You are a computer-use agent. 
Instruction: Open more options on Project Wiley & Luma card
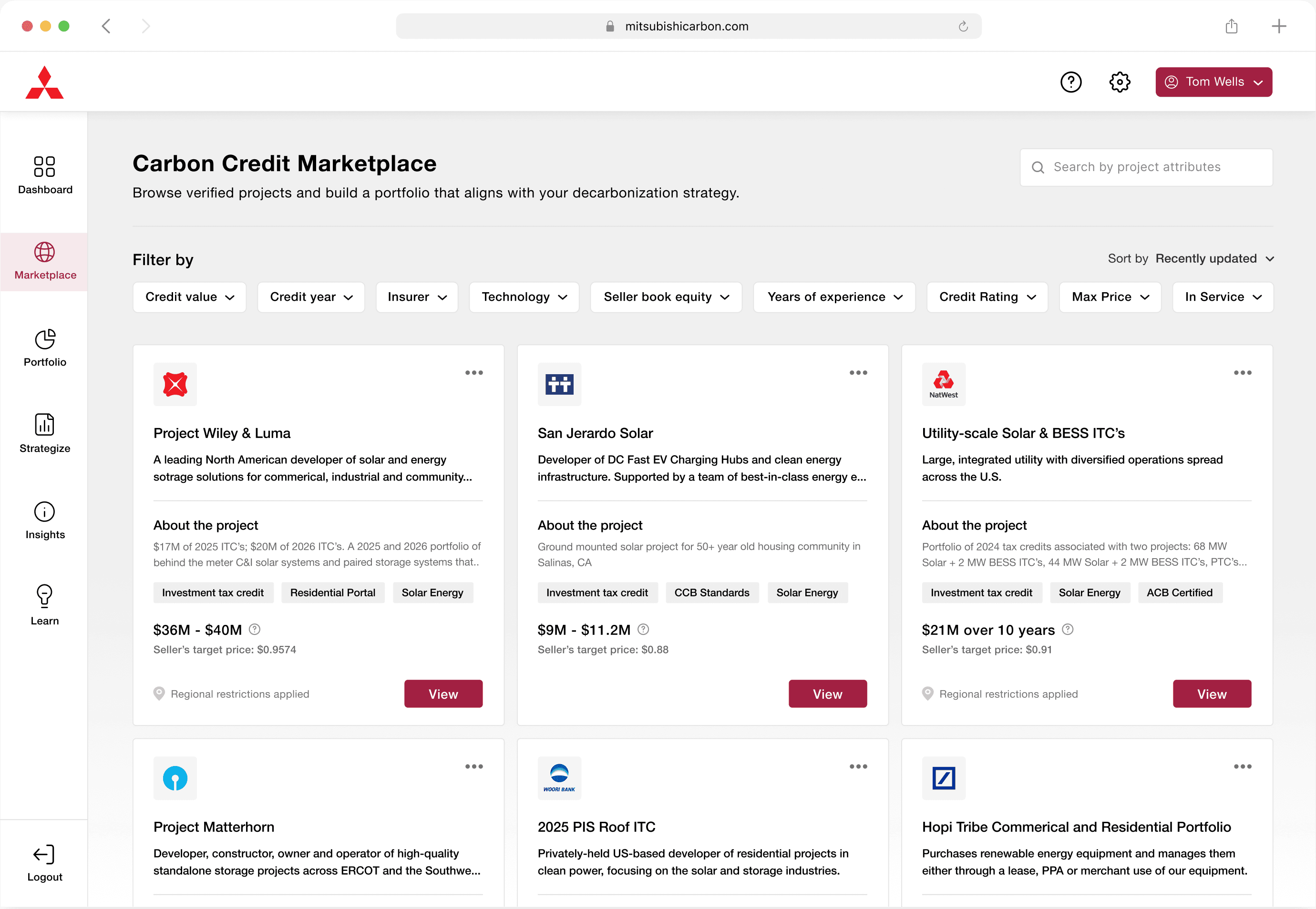[x=473, y=372]
